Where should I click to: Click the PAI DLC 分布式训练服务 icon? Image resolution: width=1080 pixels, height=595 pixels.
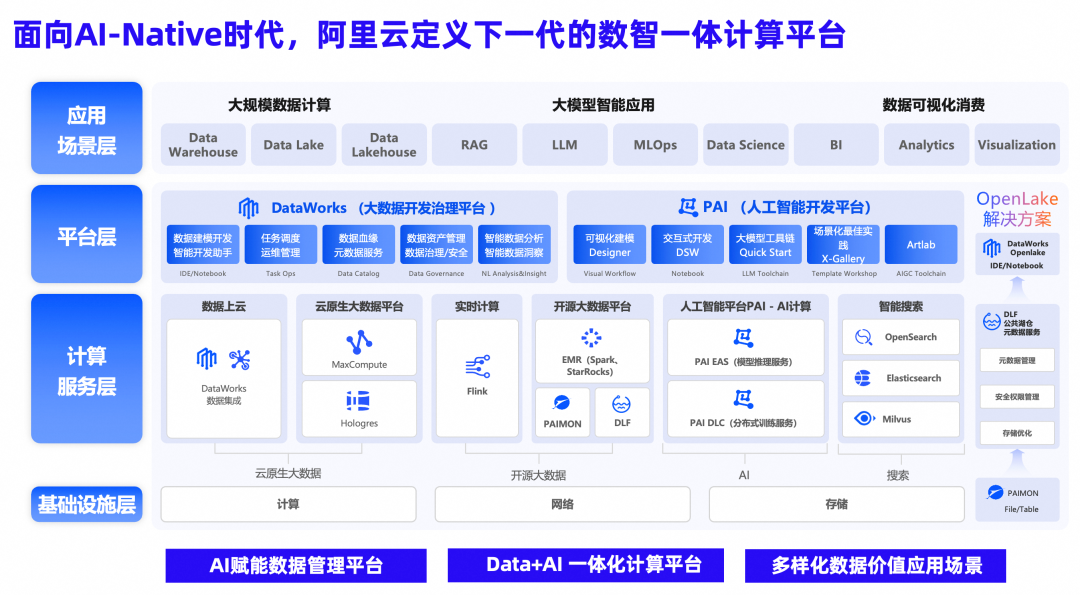pyautogui.click(x=743, y=399)
